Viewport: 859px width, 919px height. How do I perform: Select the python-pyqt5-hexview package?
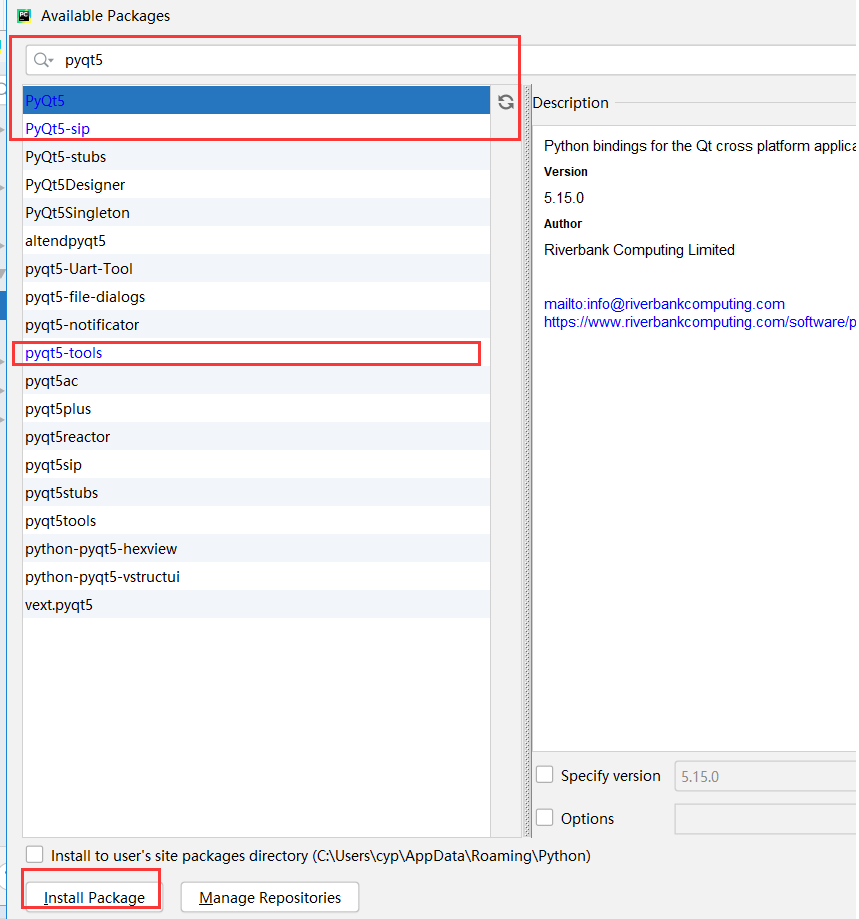[x=257, y=549]
